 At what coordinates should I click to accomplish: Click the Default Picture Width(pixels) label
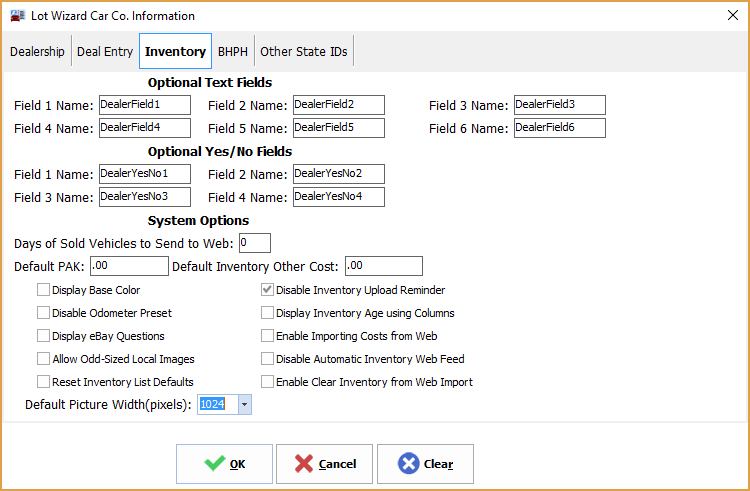point(109,404)
